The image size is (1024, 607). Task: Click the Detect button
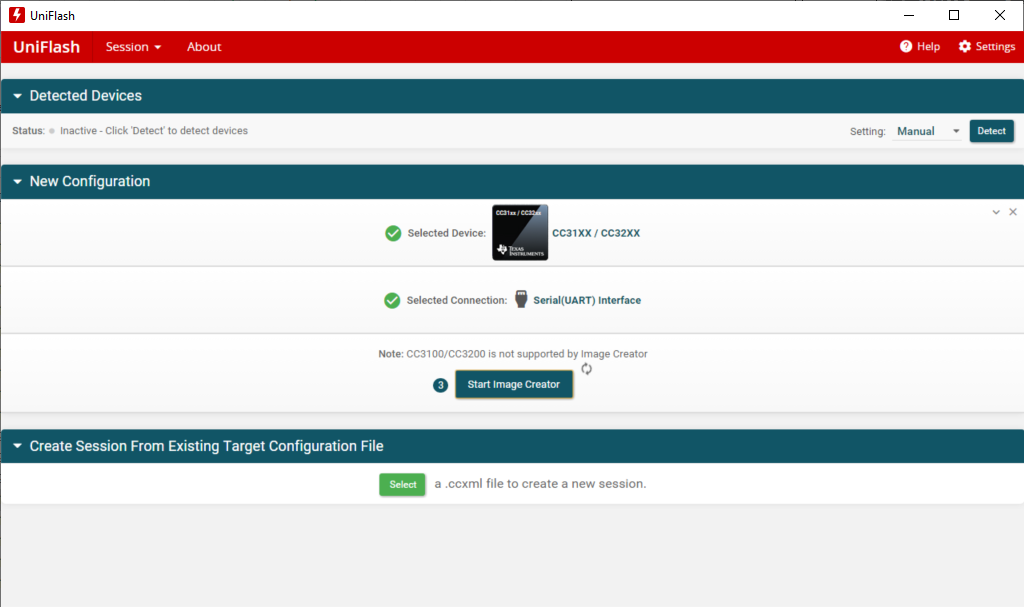991,131
